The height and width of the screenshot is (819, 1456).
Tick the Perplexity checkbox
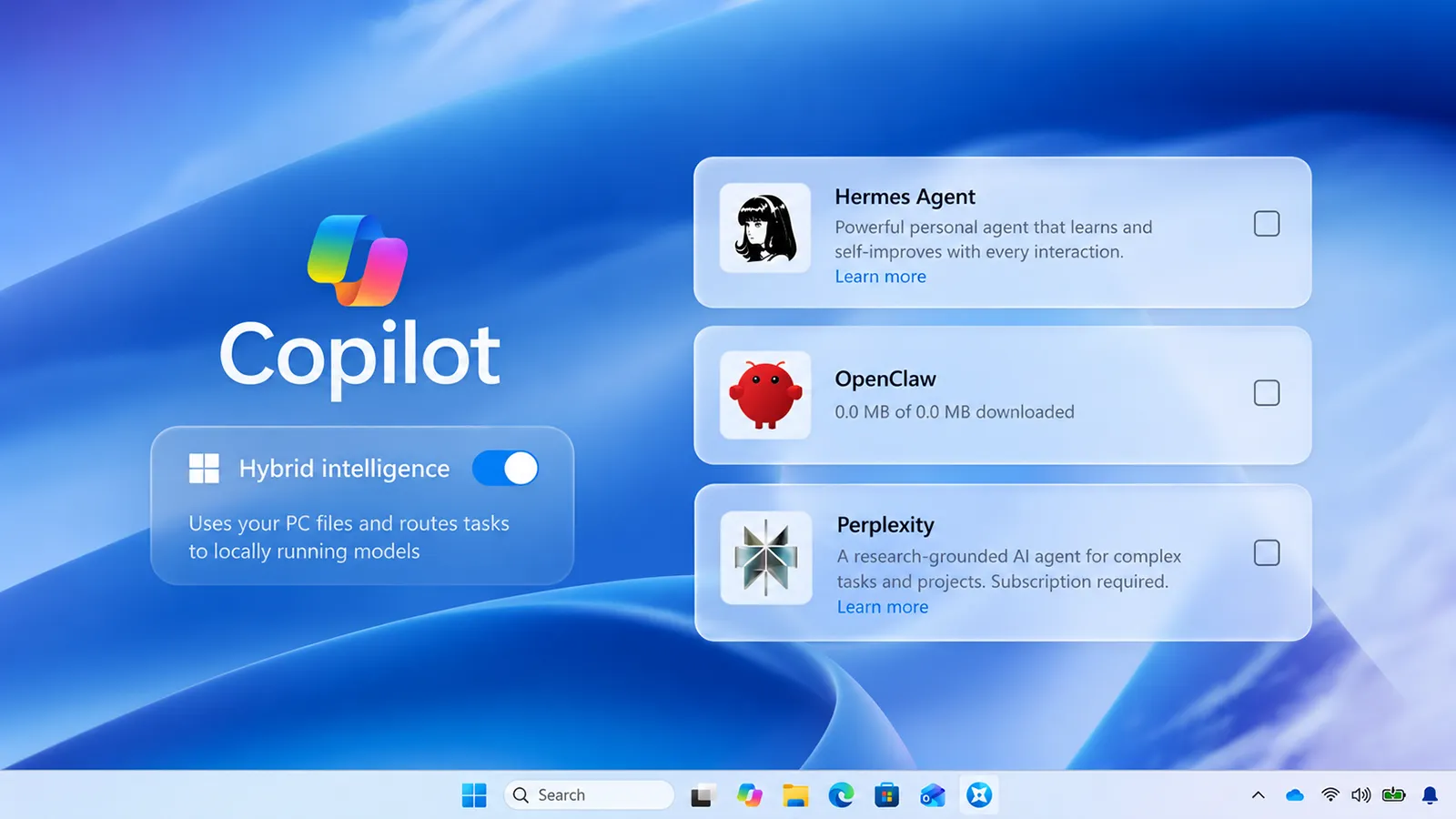1267,553
